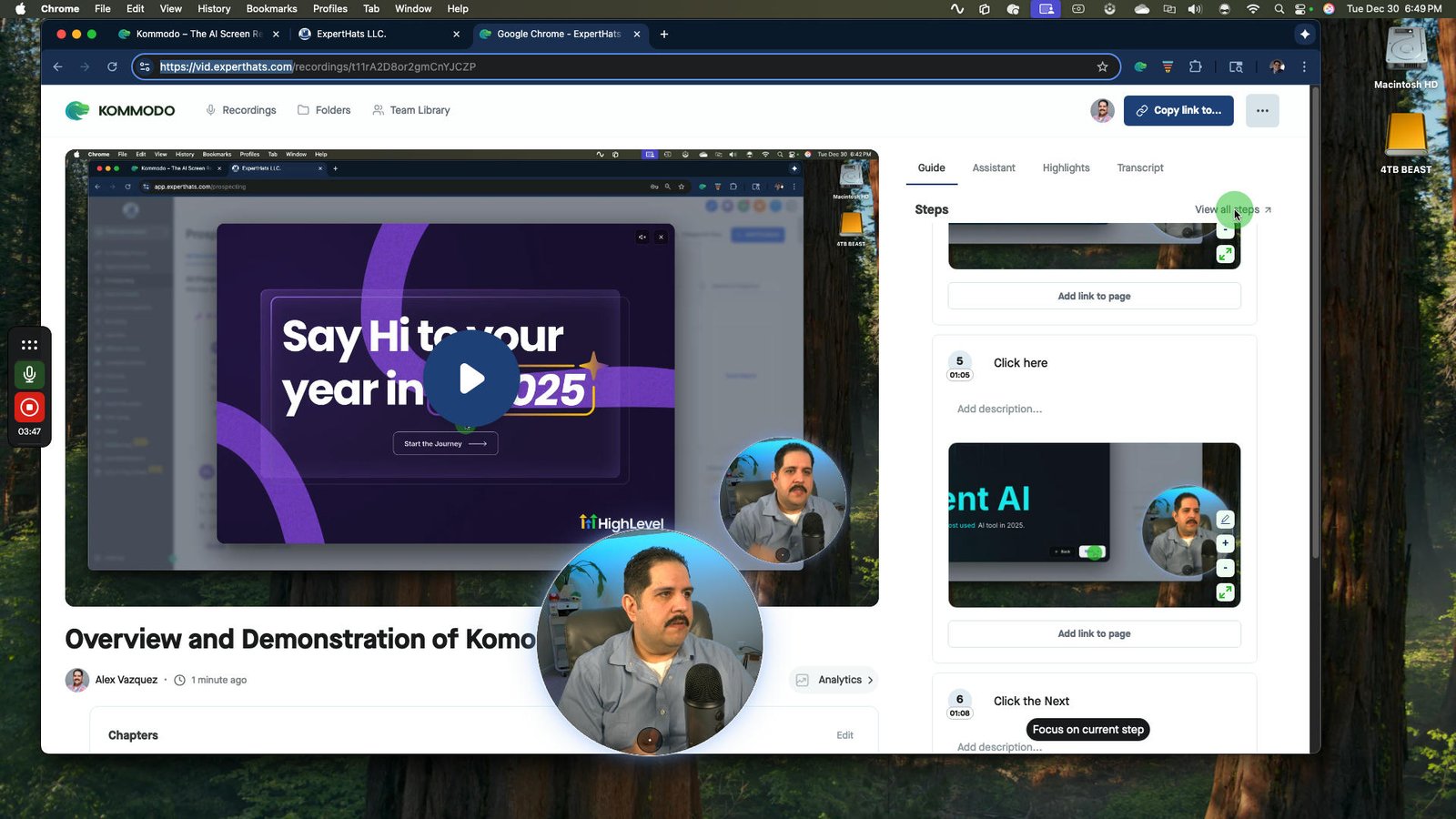Screen dimensions: 1456x819
Task: Switch to the ExpertHats LLC. browser tab
Action: point(379,34)
